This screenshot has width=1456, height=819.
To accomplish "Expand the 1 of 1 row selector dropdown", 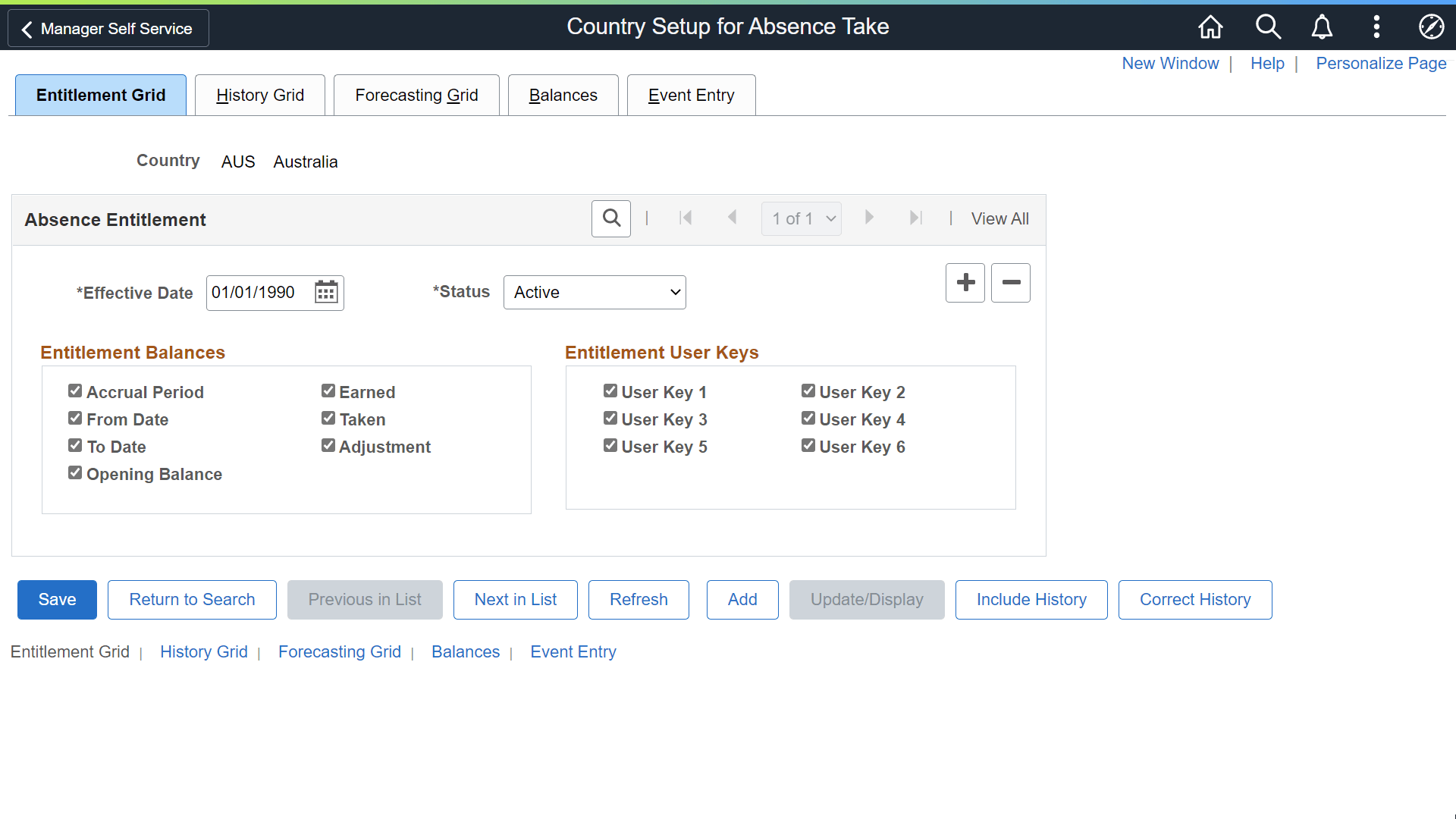I will tap(802, 219).
